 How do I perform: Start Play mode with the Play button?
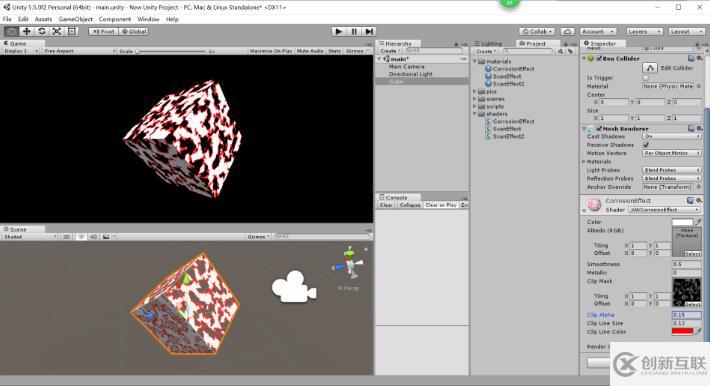338,31
